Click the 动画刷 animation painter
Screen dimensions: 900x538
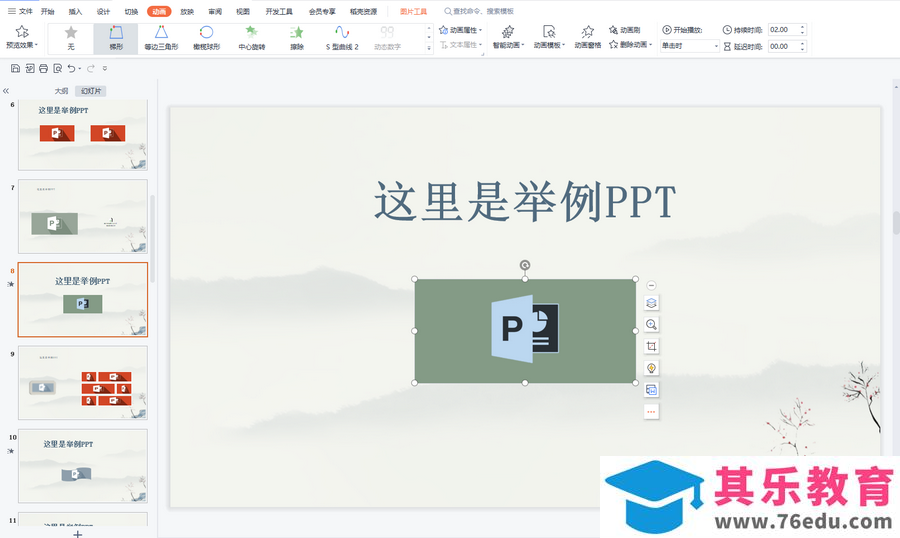[624, 30]
